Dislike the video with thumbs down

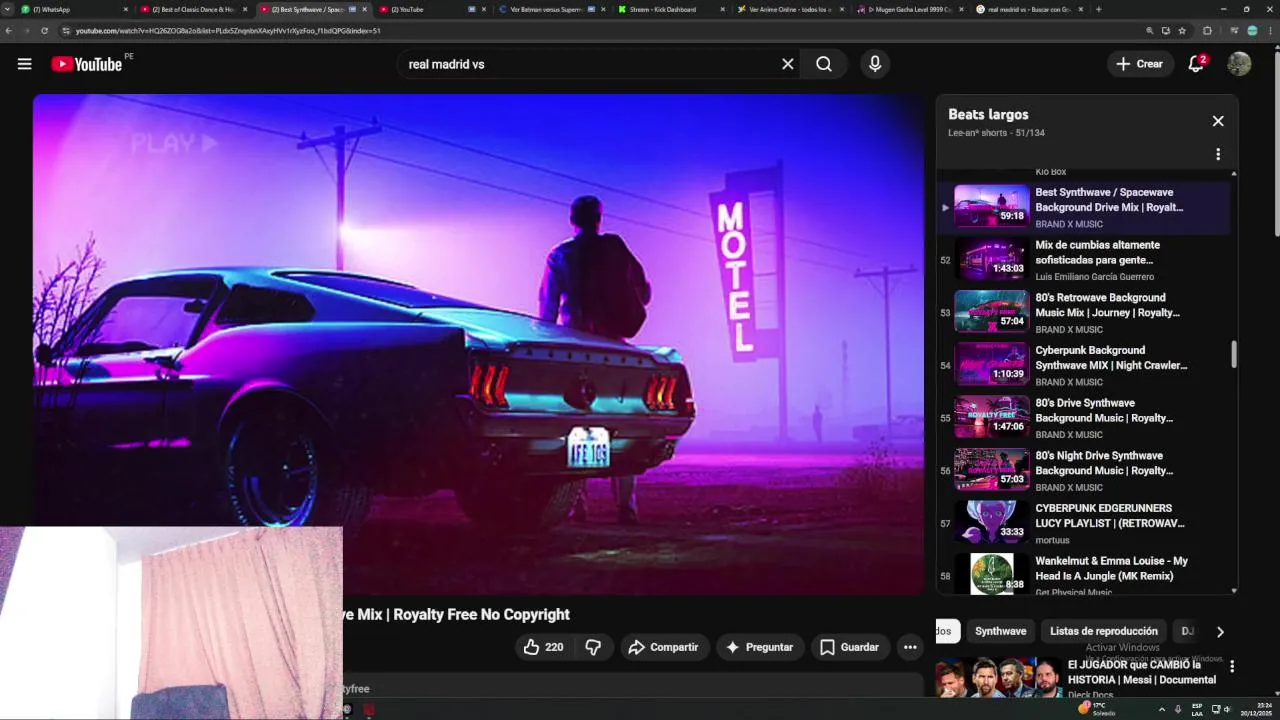click(593, 647)
